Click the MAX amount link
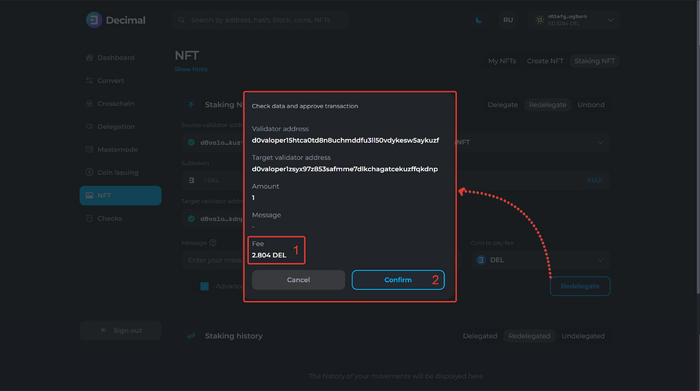 (595, 180)
